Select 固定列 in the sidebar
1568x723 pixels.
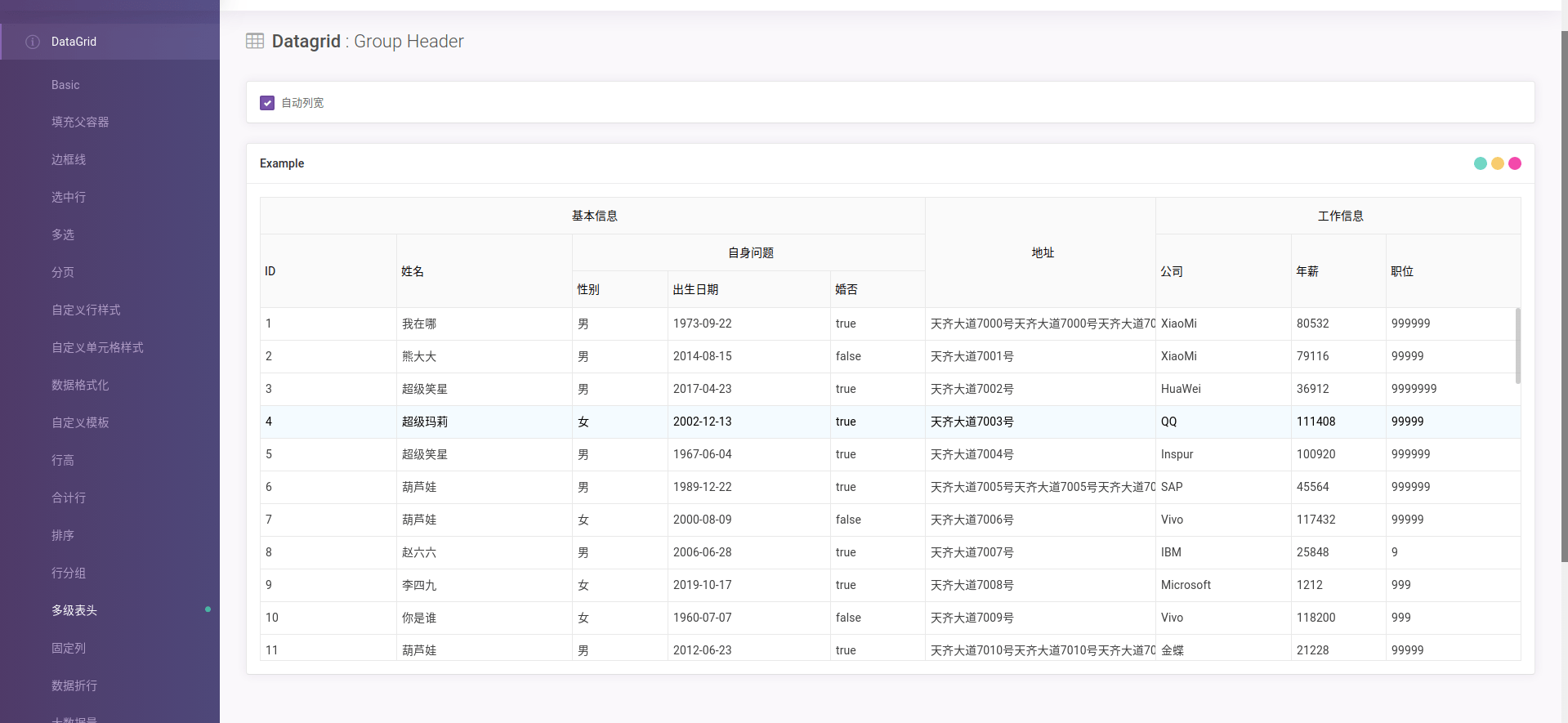click(x=69, y=648)
